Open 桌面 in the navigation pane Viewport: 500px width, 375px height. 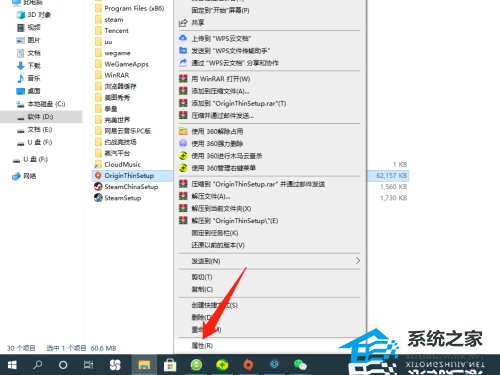29,91
